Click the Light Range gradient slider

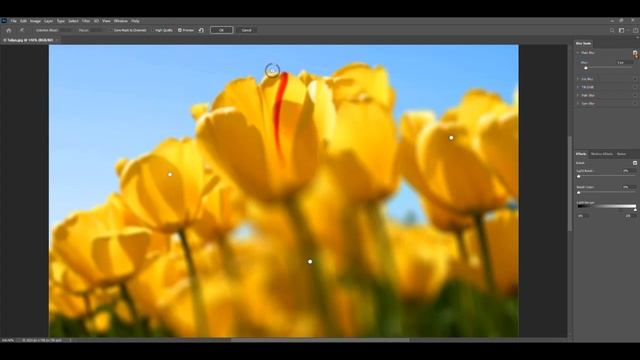[607, 207]
